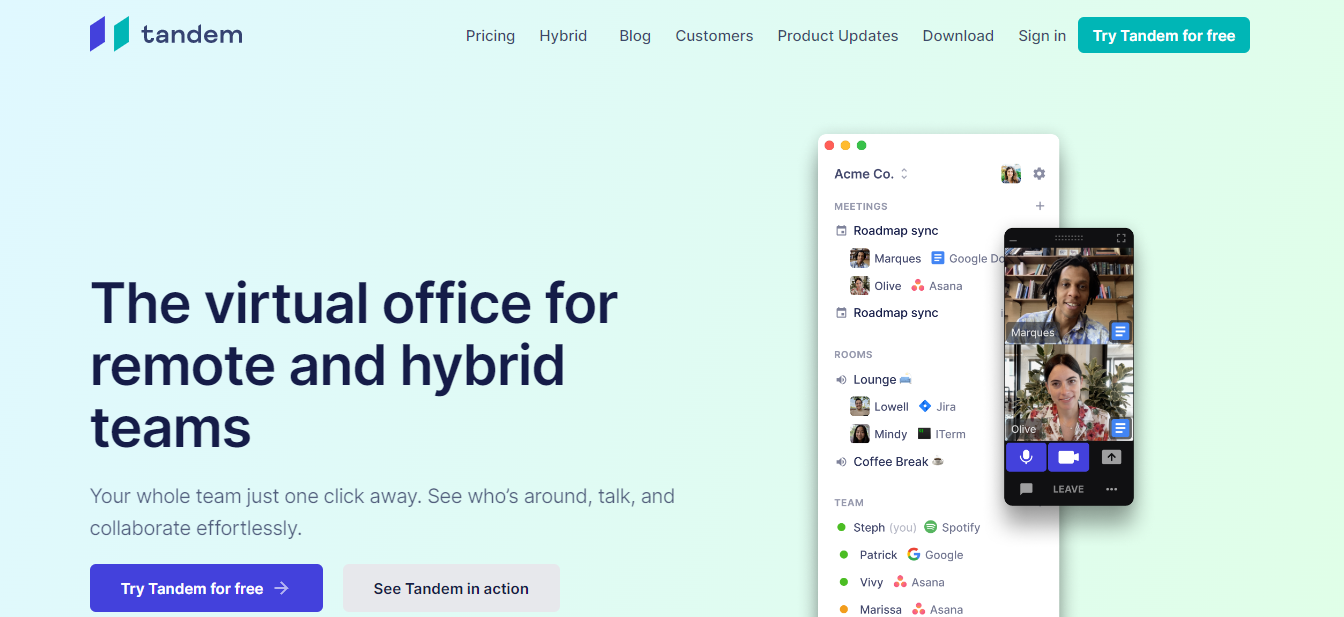Click Olive's avatar in the meetings list
Viewport: 1344px width, 617px height.
860,286
